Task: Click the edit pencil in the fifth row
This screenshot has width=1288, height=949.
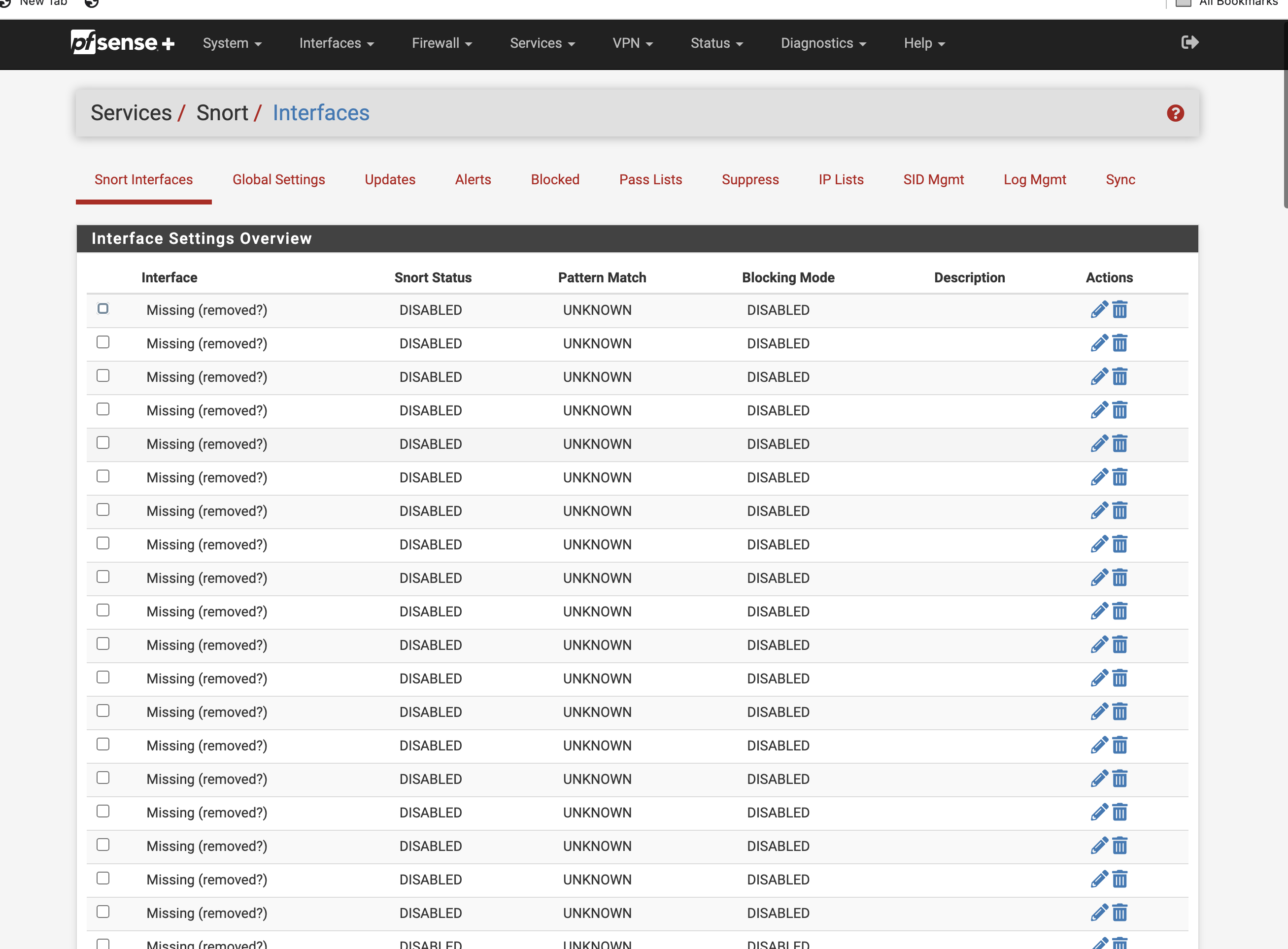Action: (1099, 443)
